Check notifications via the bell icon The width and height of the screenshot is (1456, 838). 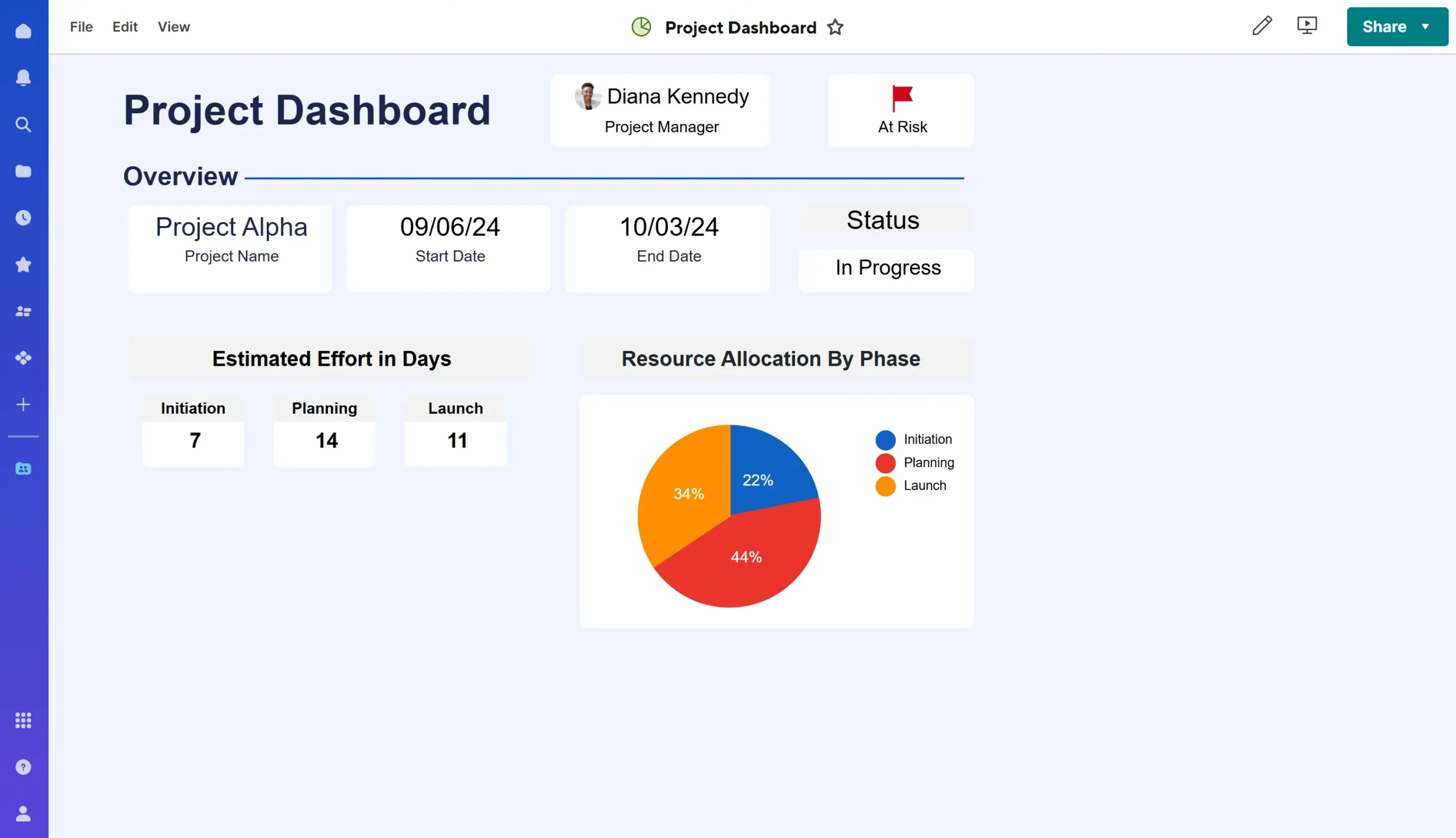point(23,78)
